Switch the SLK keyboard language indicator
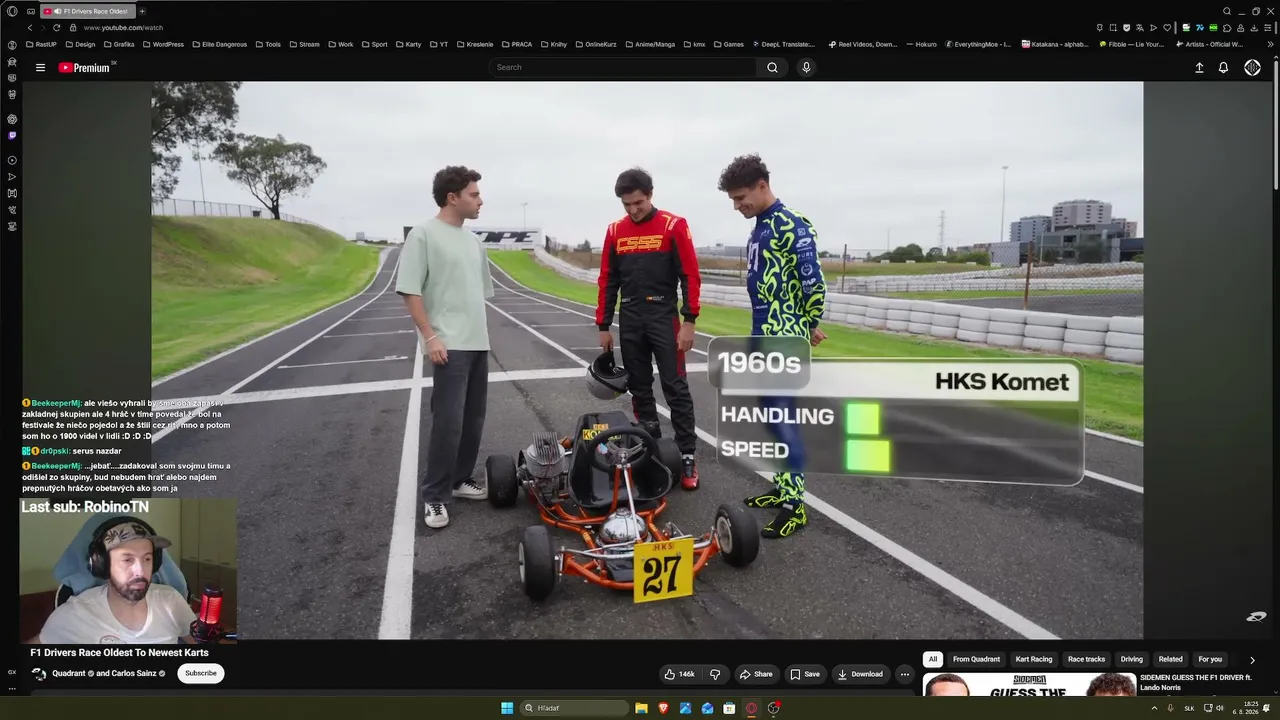 click(x=1189, y=708)
